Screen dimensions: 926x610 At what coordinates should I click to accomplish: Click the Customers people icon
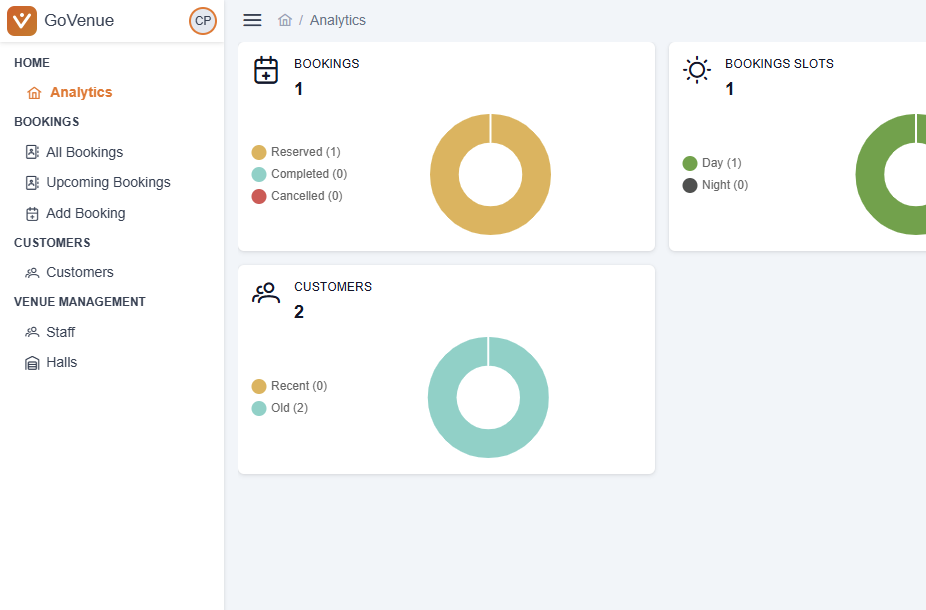tap(266, 294)
